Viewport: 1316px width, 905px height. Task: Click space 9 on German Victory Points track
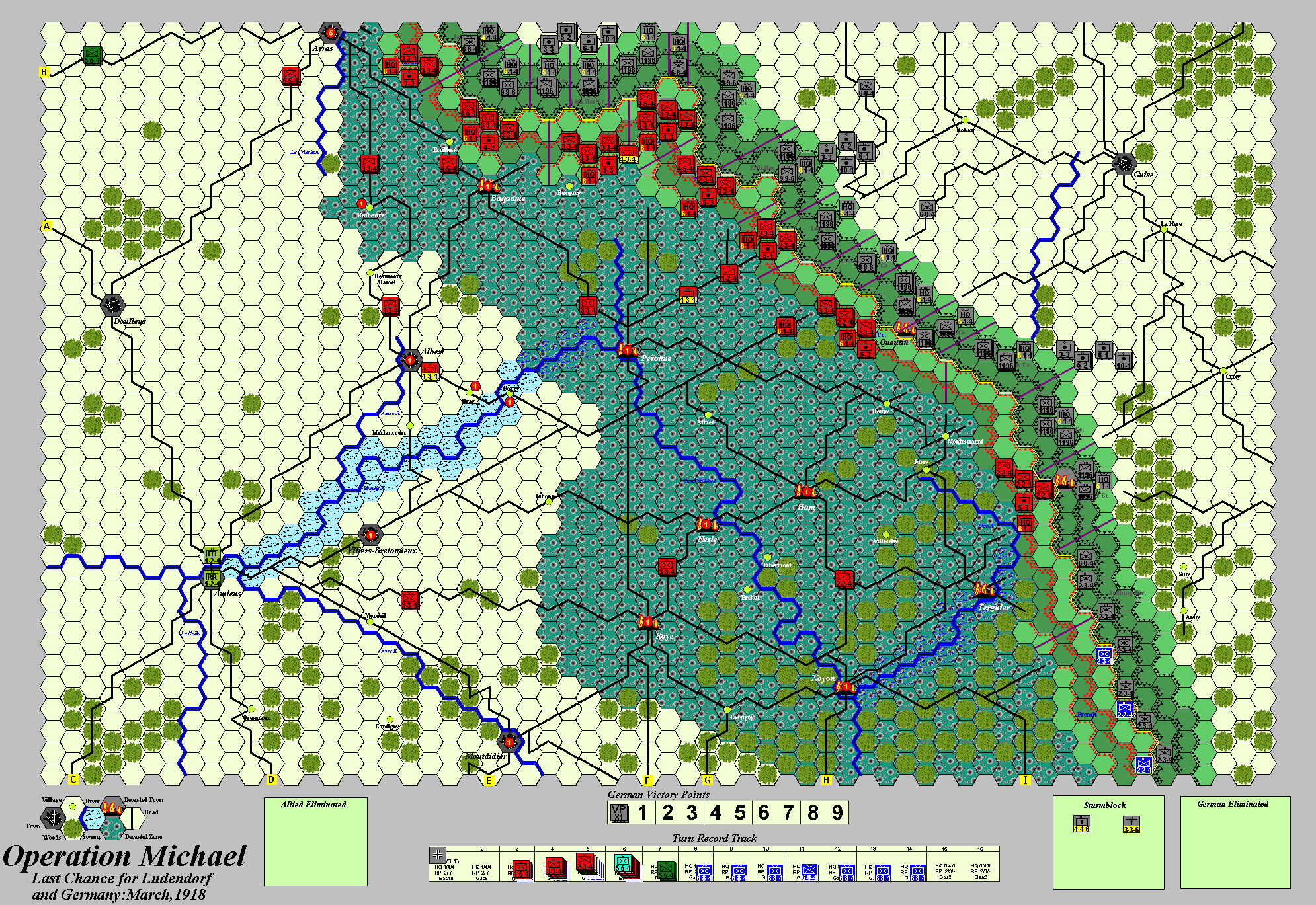coord(837,812)
